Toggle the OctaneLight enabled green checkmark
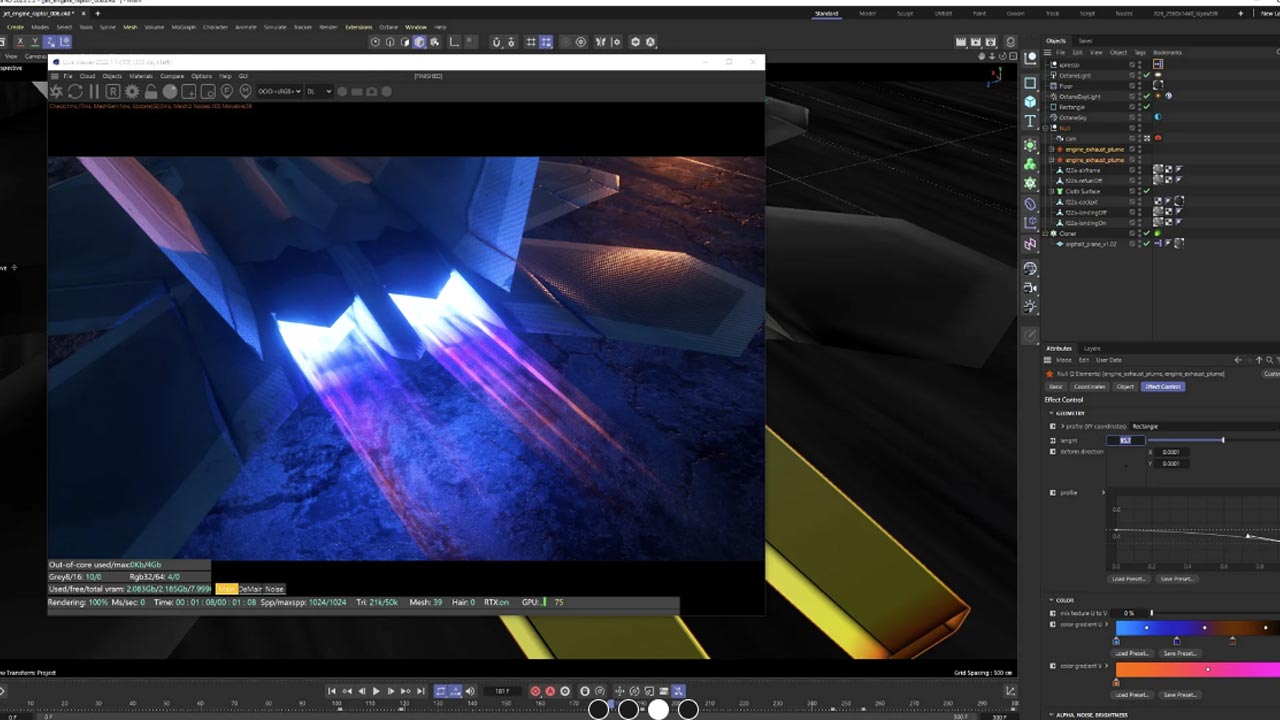 (1146, 75)
